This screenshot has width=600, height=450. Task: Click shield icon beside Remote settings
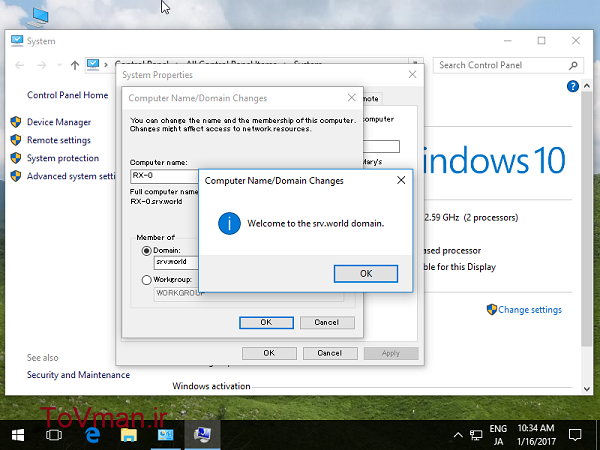[16, 140]
